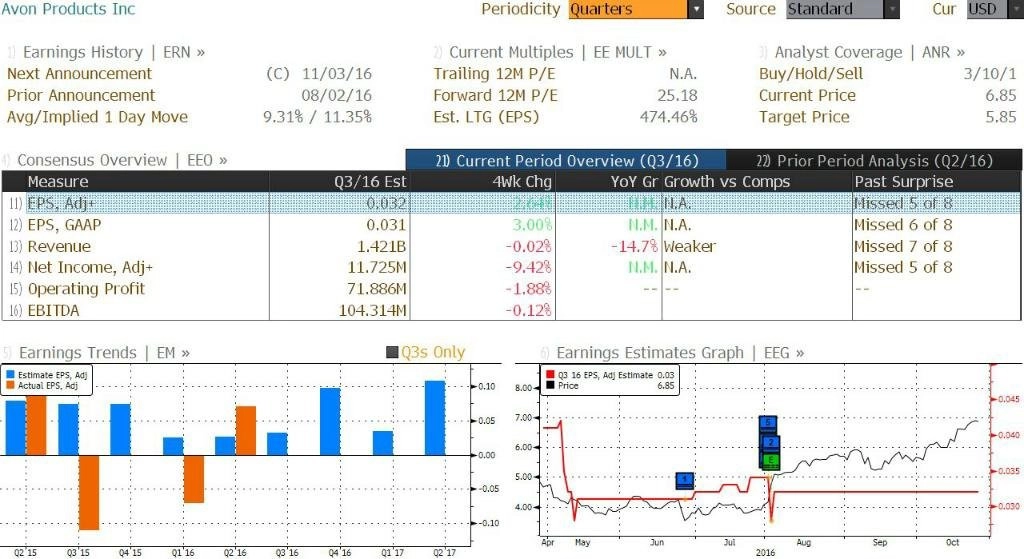The width and height of the screenshot is (1024, 559).
Task: Select the Quarters periodicity field
Action: [628, 9]
